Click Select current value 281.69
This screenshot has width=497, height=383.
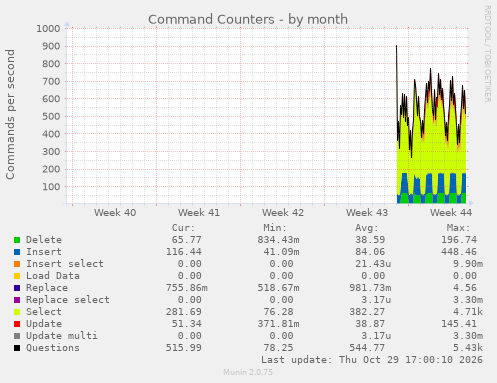tap(184, 312)
